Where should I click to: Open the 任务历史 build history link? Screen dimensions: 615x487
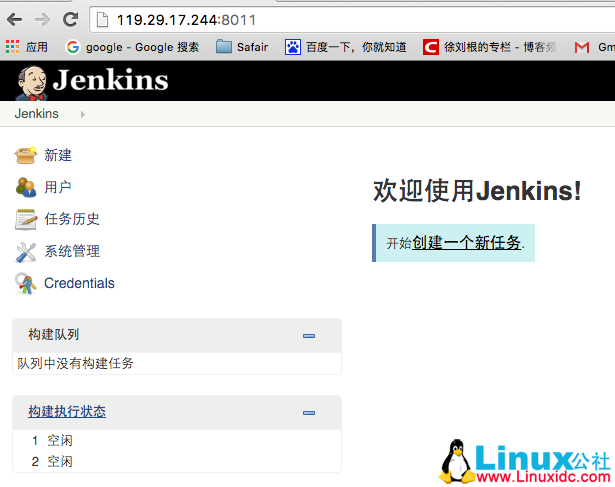click(72, 219)
